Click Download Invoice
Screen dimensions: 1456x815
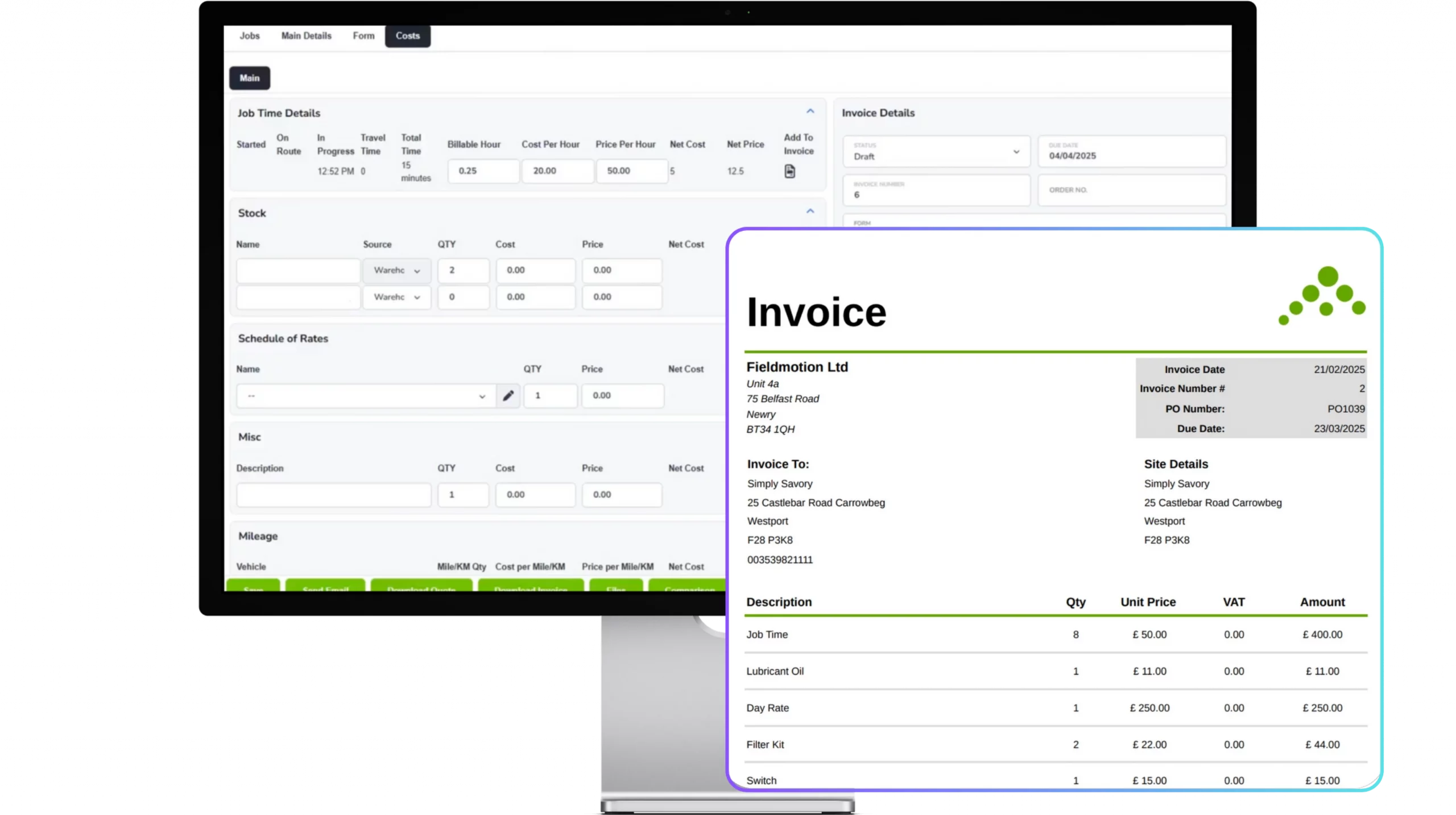[531, 590]
